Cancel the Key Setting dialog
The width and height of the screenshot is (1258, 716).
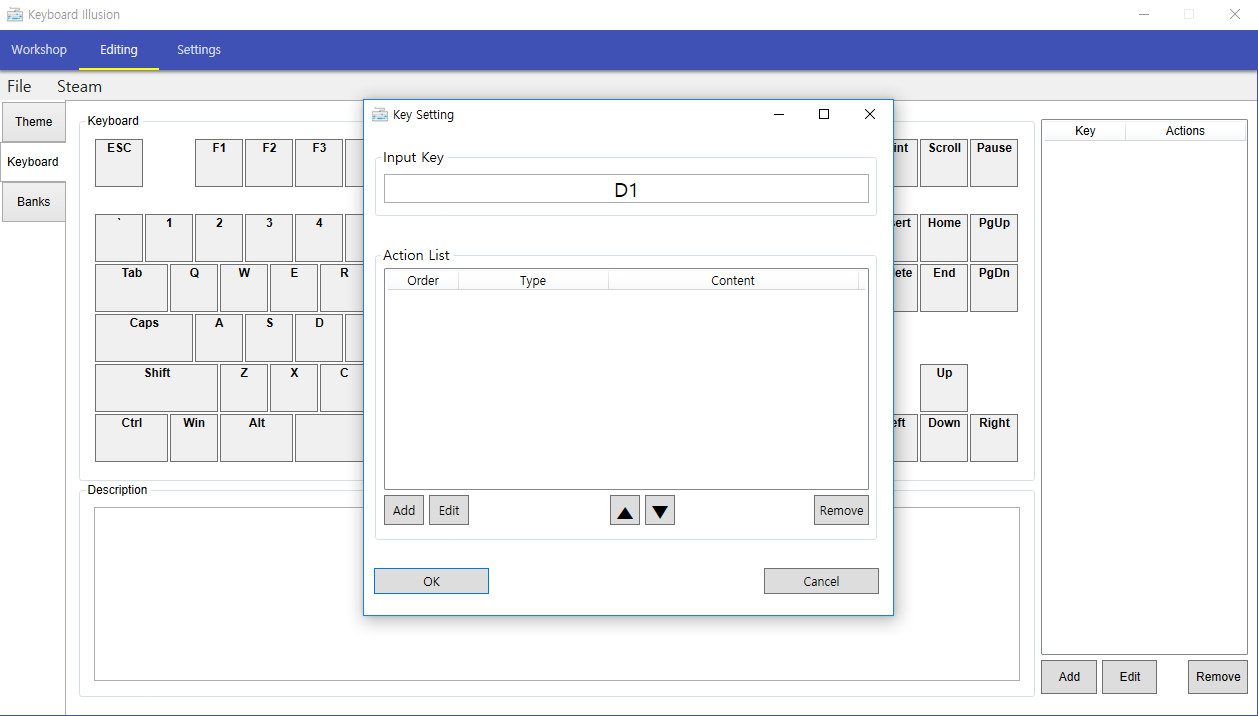[820, 580]
